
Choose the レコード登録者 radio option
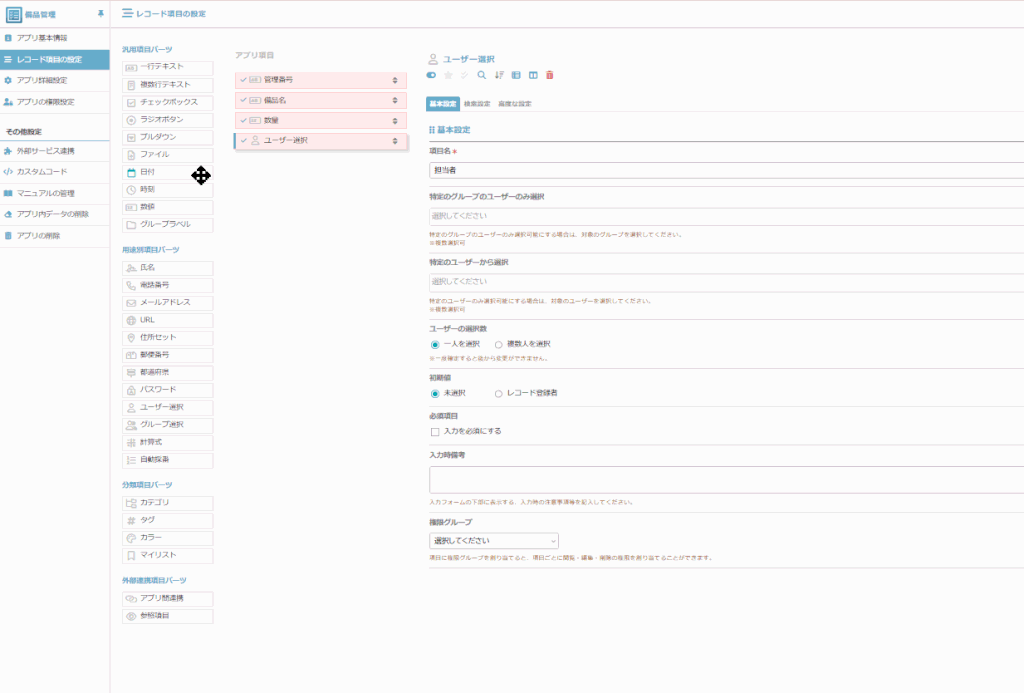point(498,393)
